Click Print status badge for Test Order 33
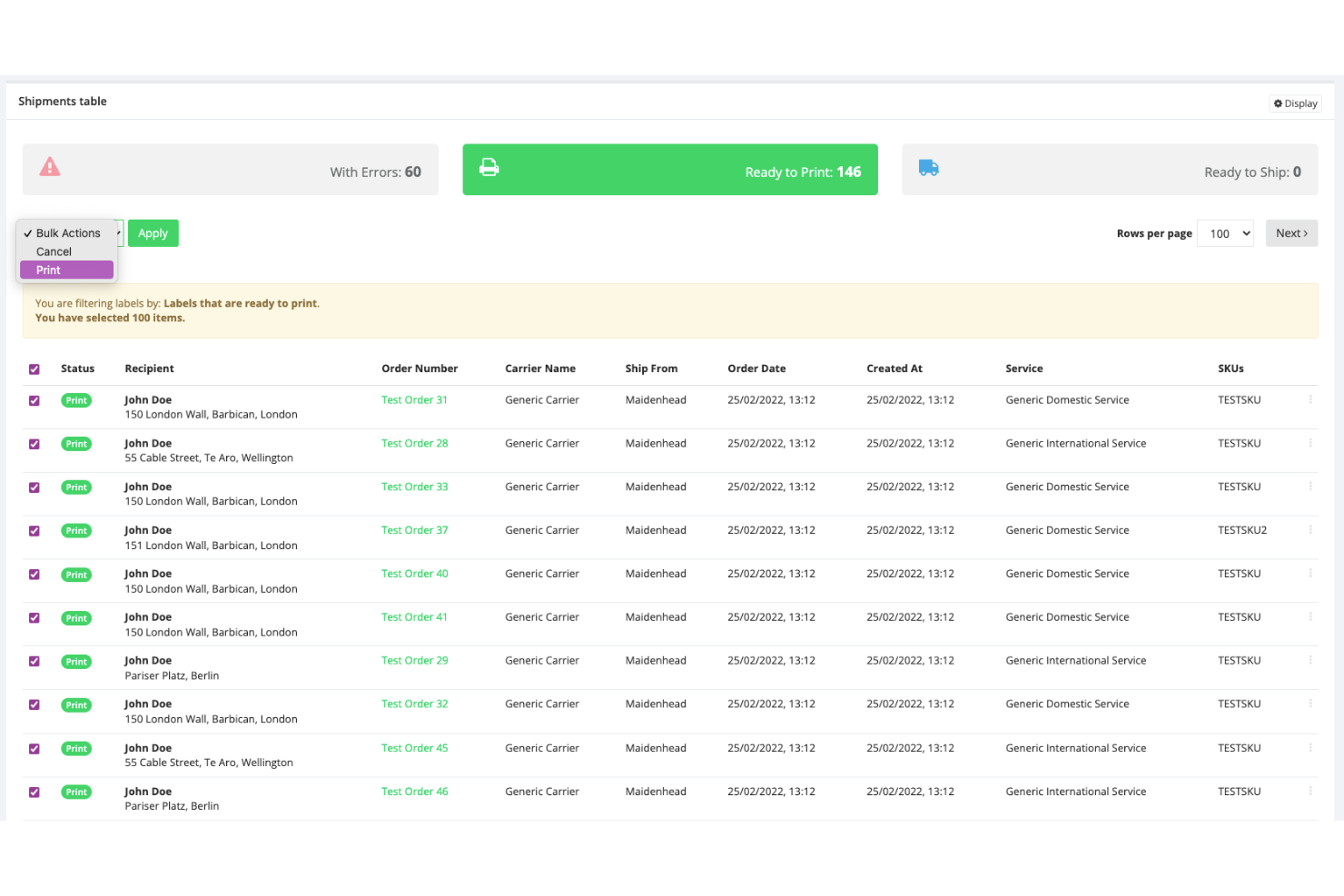 point(76,487)
